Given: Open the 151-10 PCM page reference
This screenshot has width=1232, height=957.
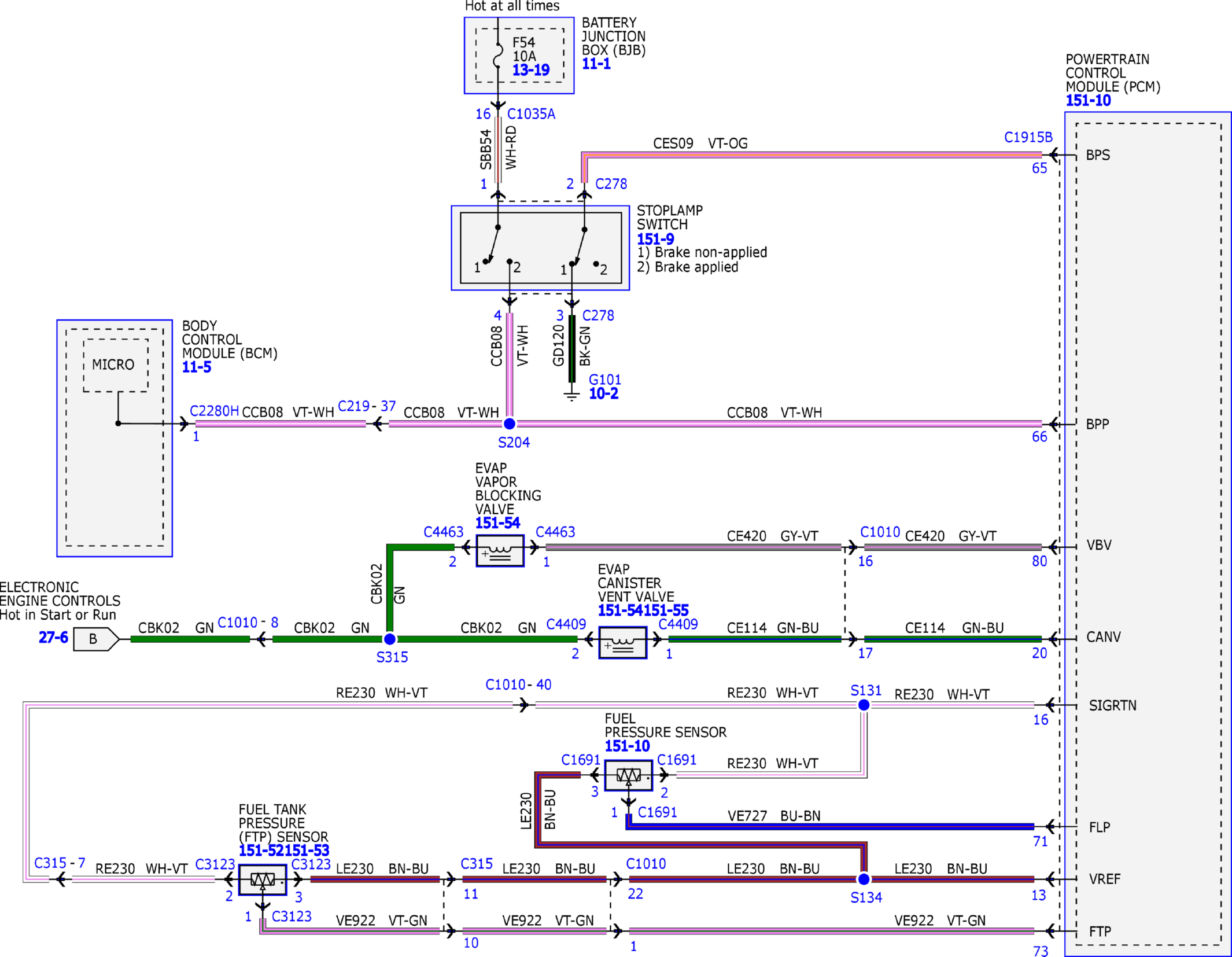Looking at the screenshot, I should coord(1088,100).
